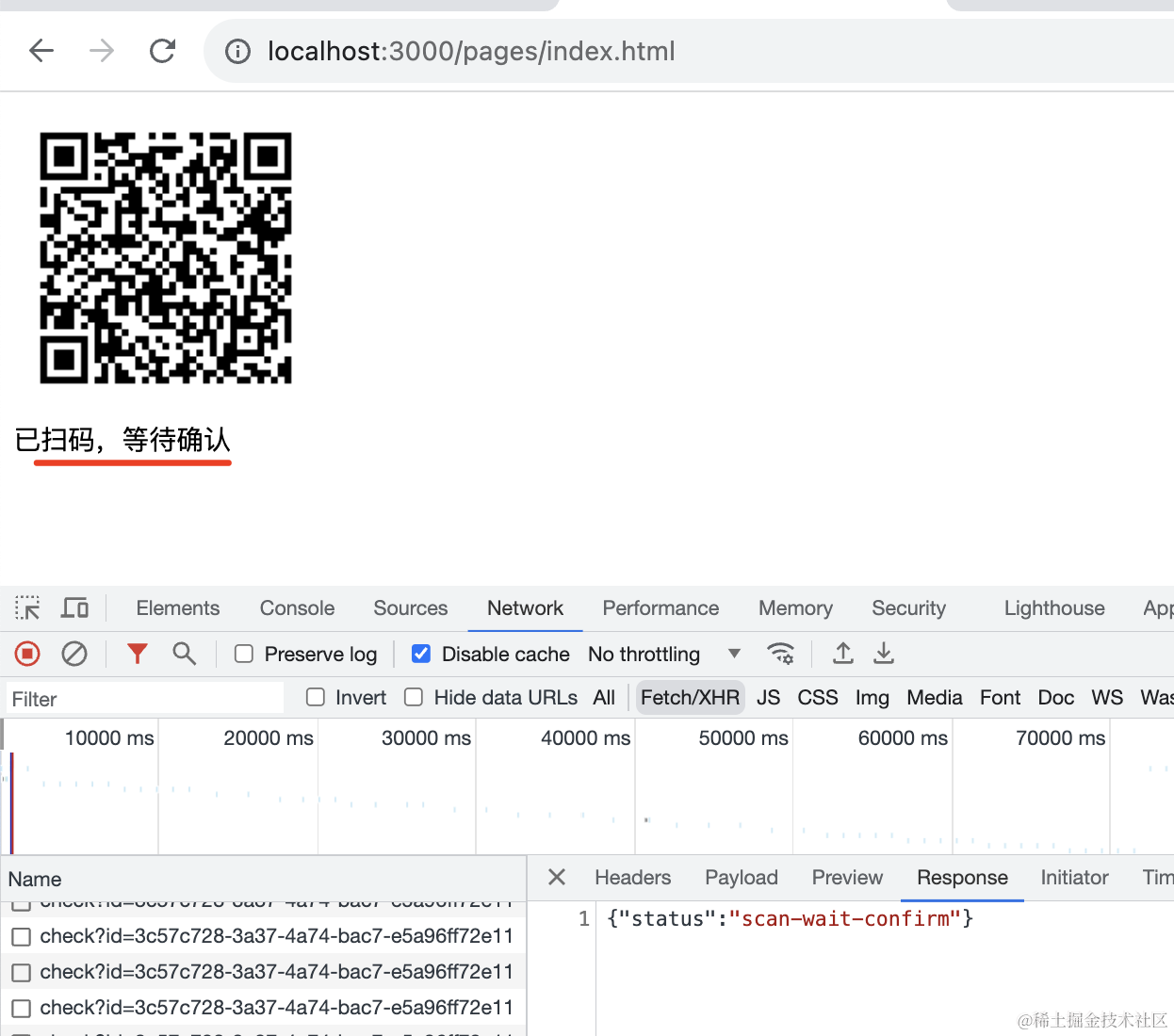Toggle the device toolbar icon
The width and height of the screenshot is (1174, 1036).
click(74, 608)
